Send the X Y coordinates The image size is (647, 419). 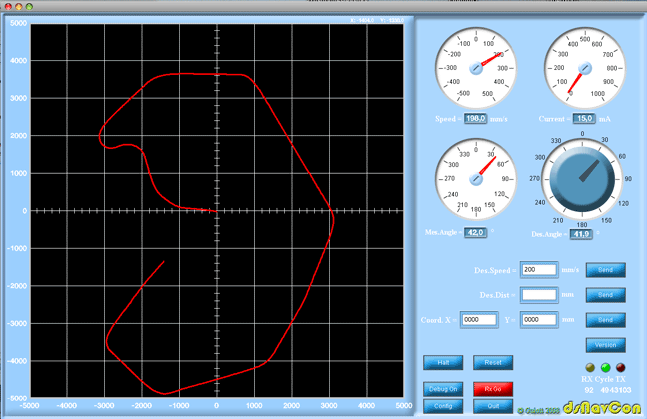(605, 320)
